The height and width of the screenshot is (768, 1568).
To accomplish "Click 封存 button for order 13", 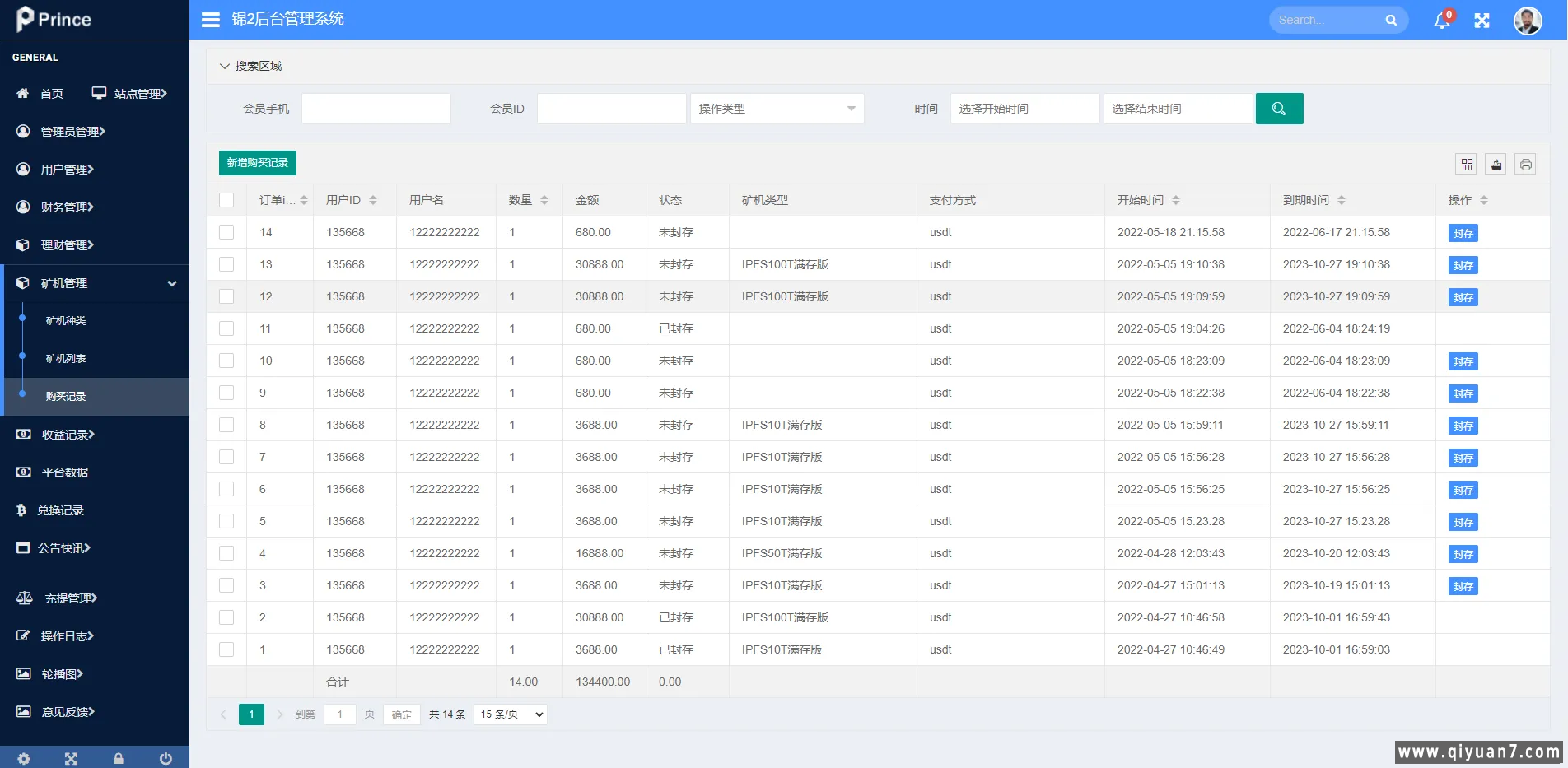I will point(1463,265).
